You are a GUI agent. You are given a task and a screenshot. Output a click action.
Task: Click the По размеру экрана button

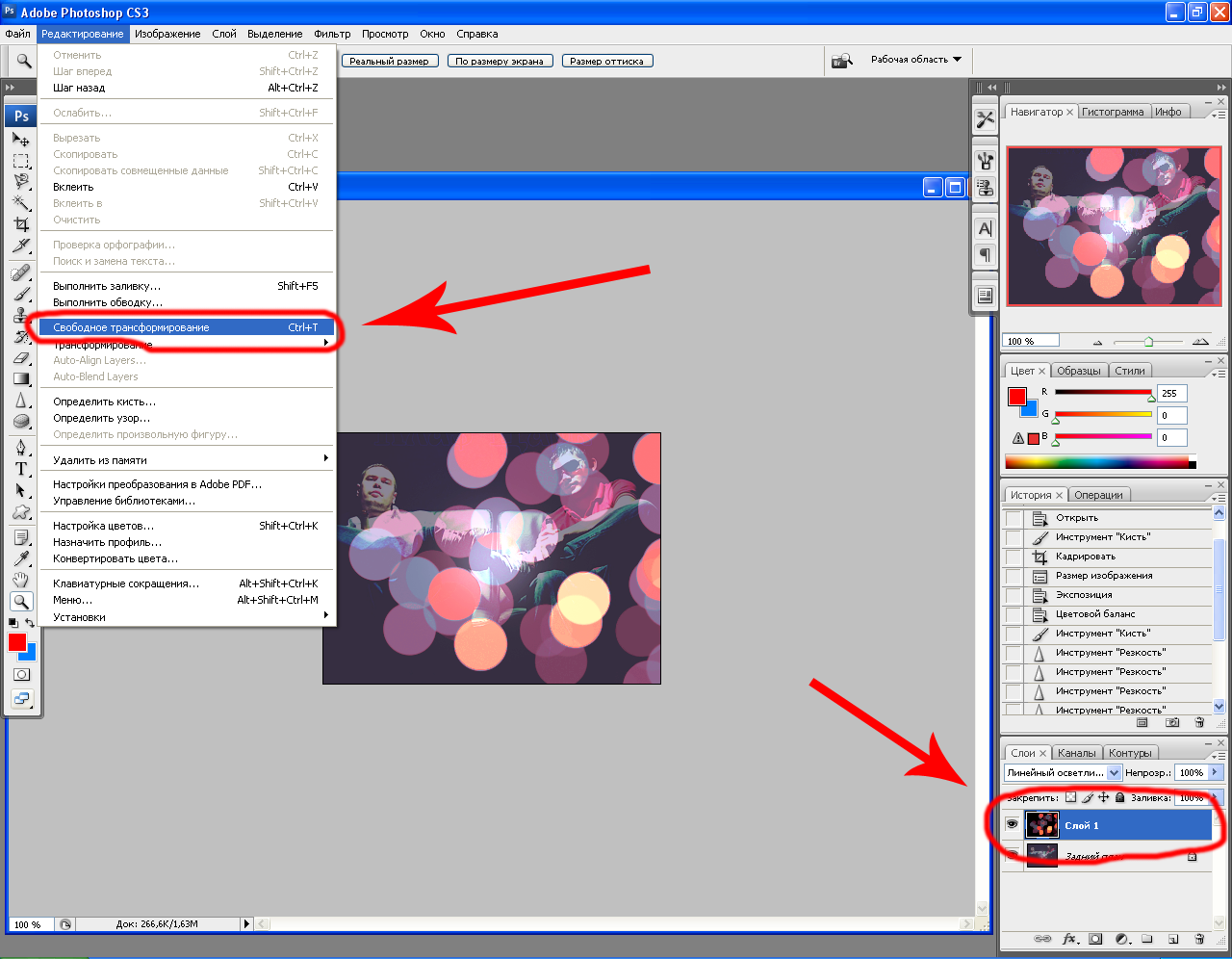500,61
